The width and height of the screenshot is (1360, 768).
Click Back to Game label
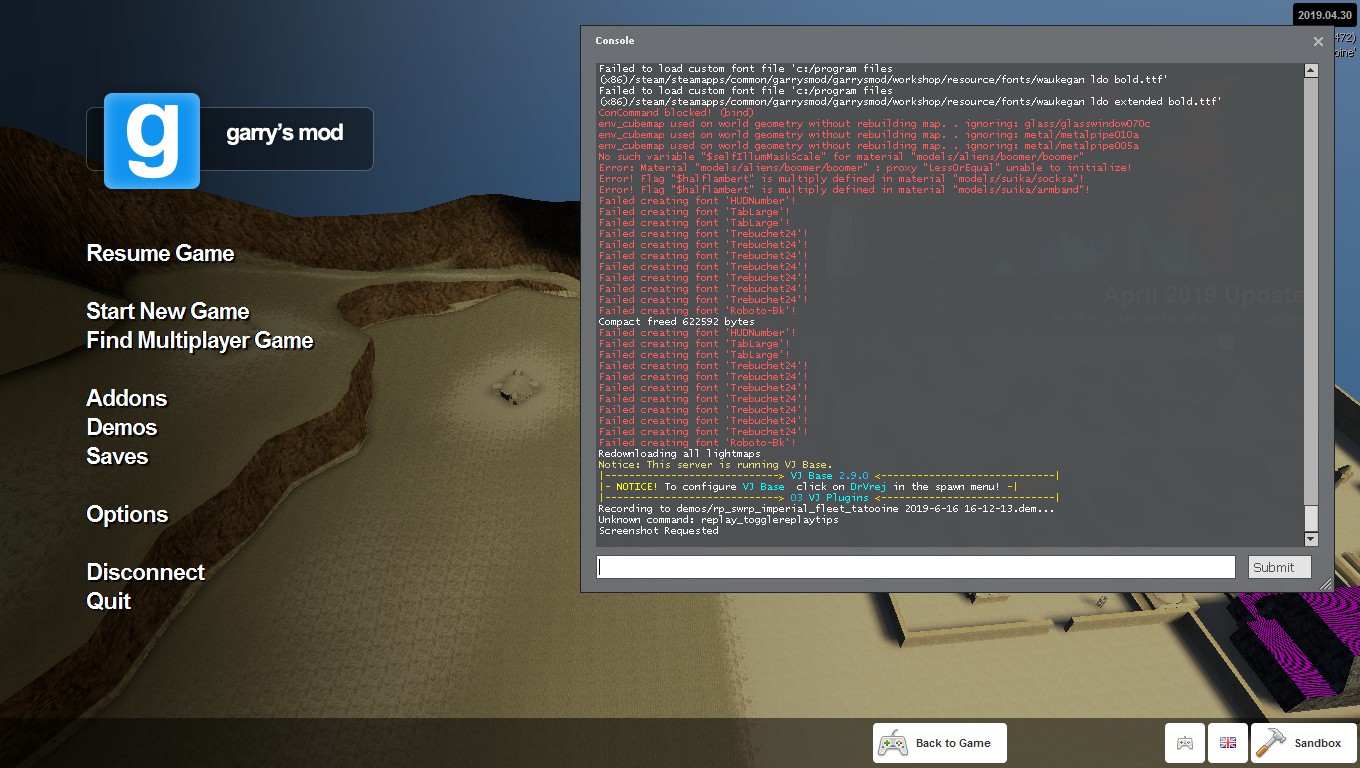(x=953, y=743)
